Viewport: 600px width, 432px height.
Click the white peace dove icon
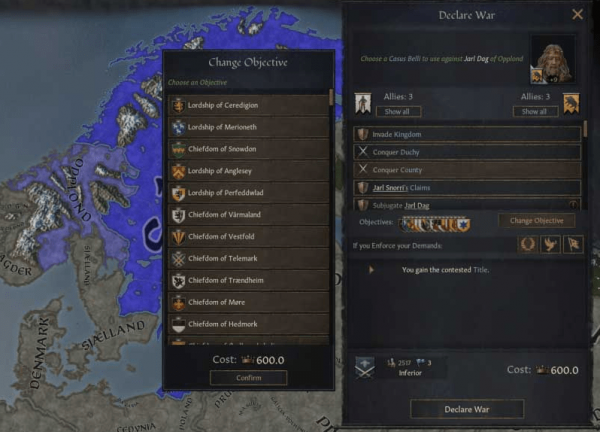coord(550,244)
